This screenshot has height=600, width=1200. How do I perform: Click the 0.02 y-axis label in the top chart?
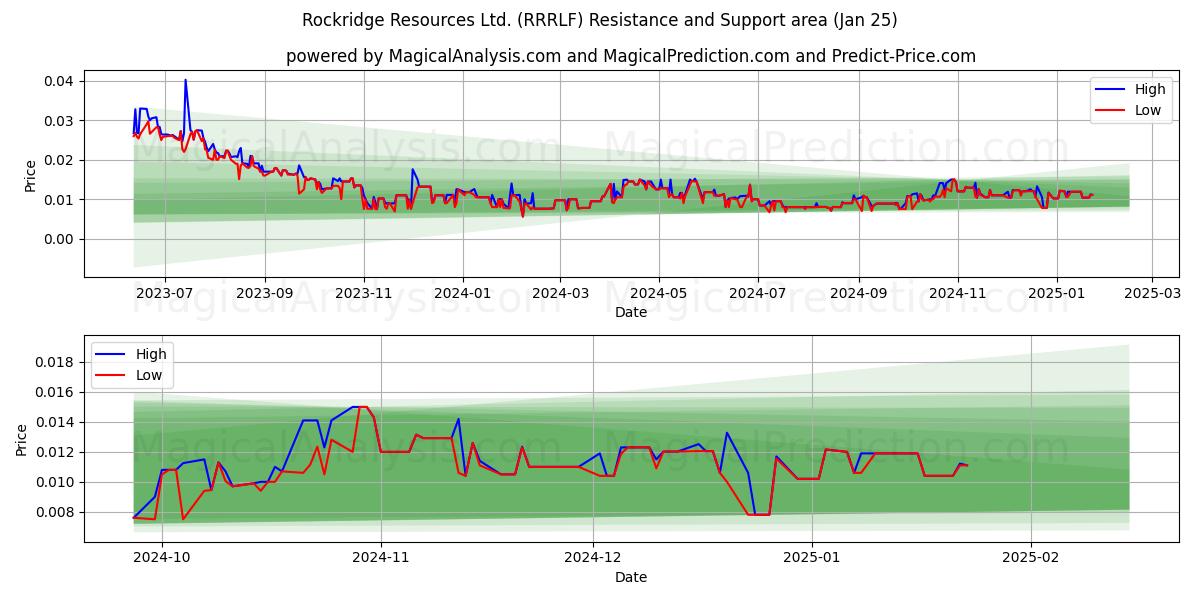[x=60, y=160]
